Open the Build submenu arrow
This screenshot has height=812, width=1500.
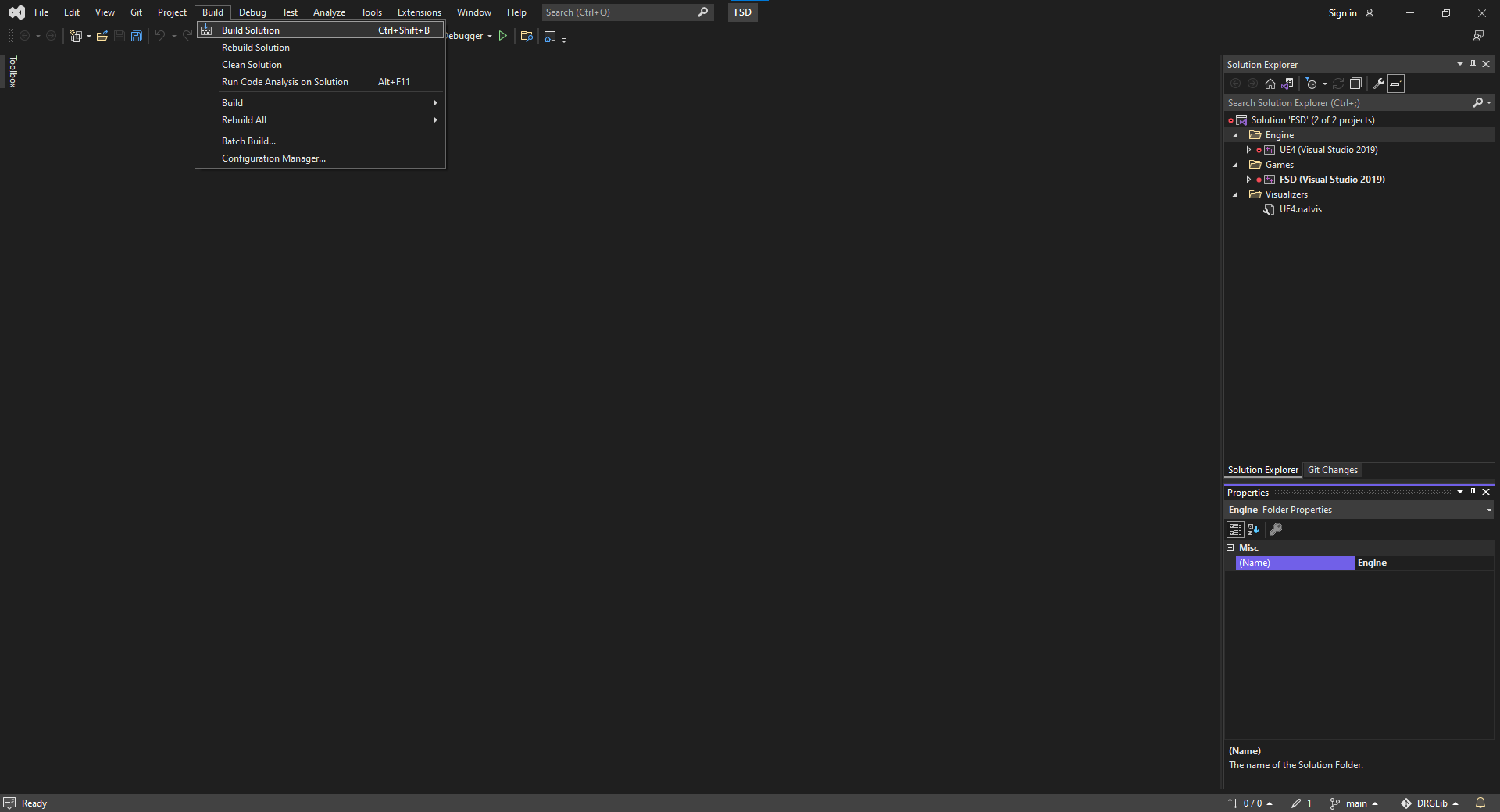[x=435, y=103]
